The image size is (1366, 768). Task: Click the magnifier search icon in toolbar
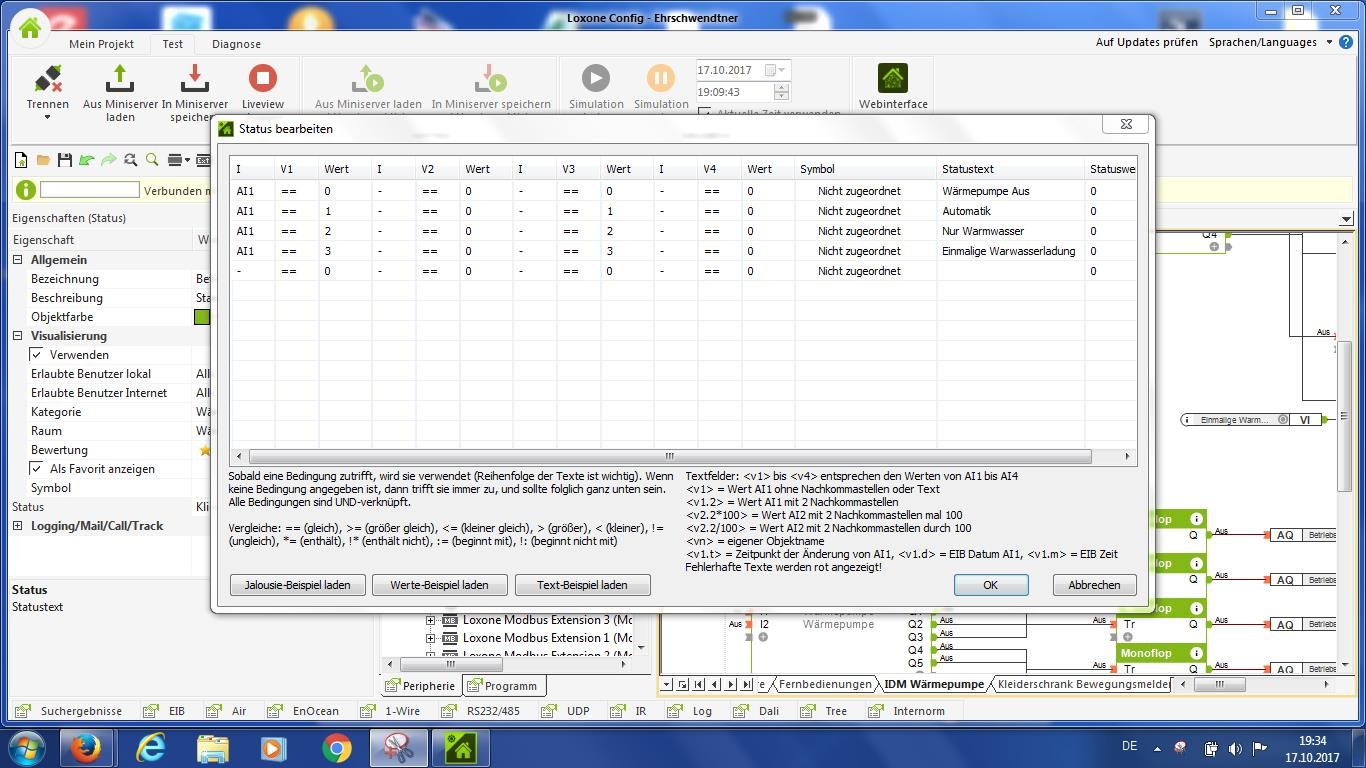pos(152,160)
